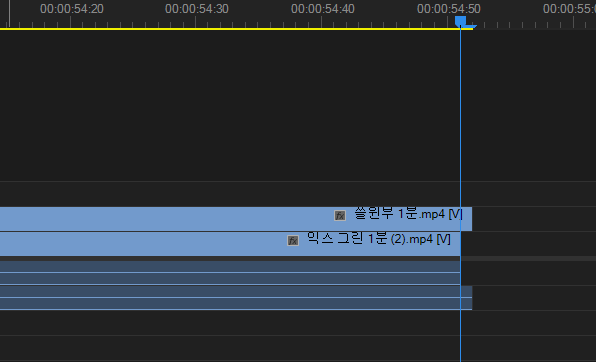Click the fx badge on 쓸원부 1분.mp4 clip
The image size is (596, 362).
click(340, 216)
